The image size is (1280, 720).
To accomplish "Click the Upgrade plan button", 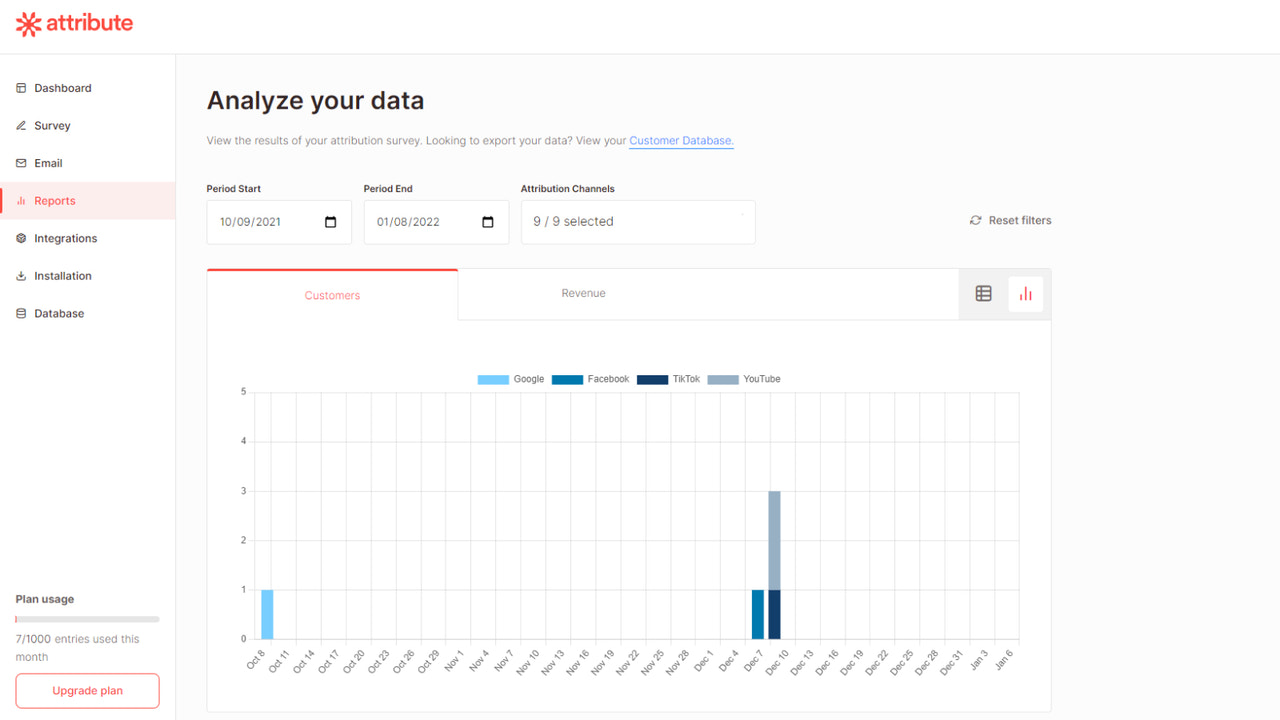I will coord(87,690).
